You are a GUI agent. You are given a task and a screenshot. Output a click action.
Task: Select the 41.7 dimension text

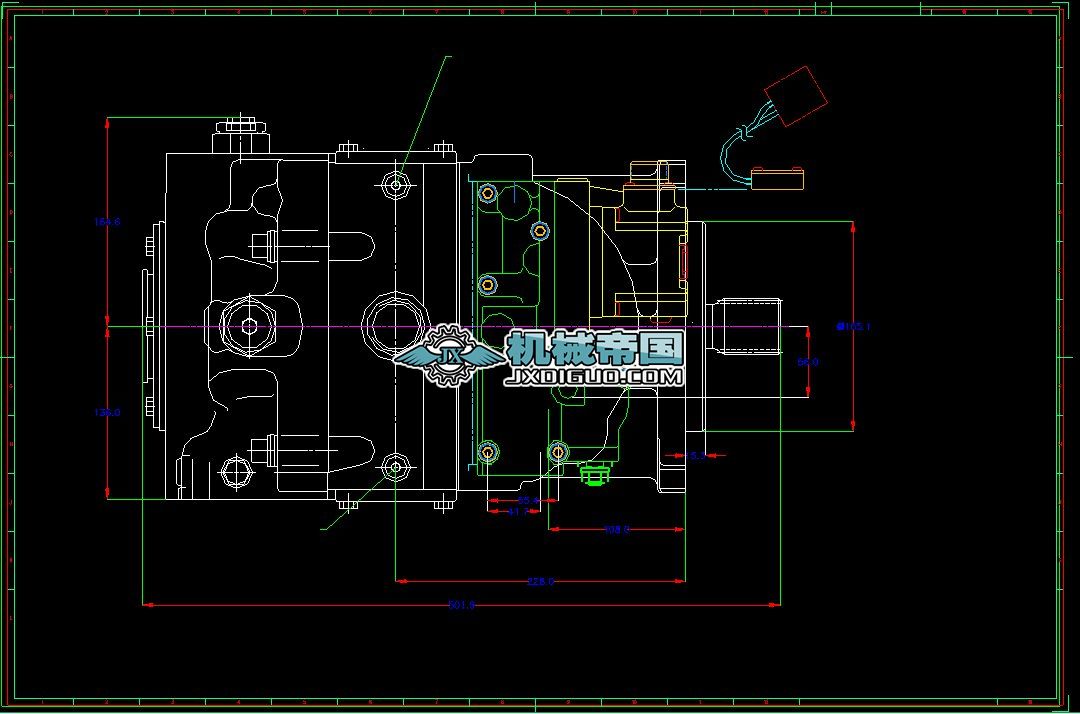[x=519, y=512]
